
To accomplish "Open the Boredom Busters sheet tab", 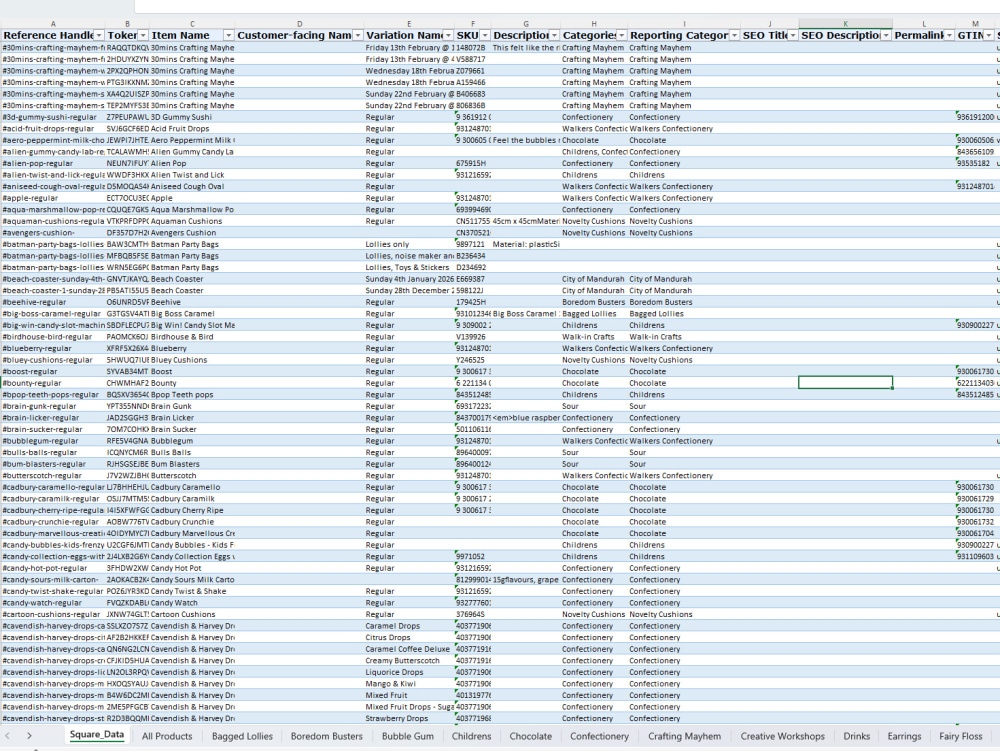I will [327, 736].
